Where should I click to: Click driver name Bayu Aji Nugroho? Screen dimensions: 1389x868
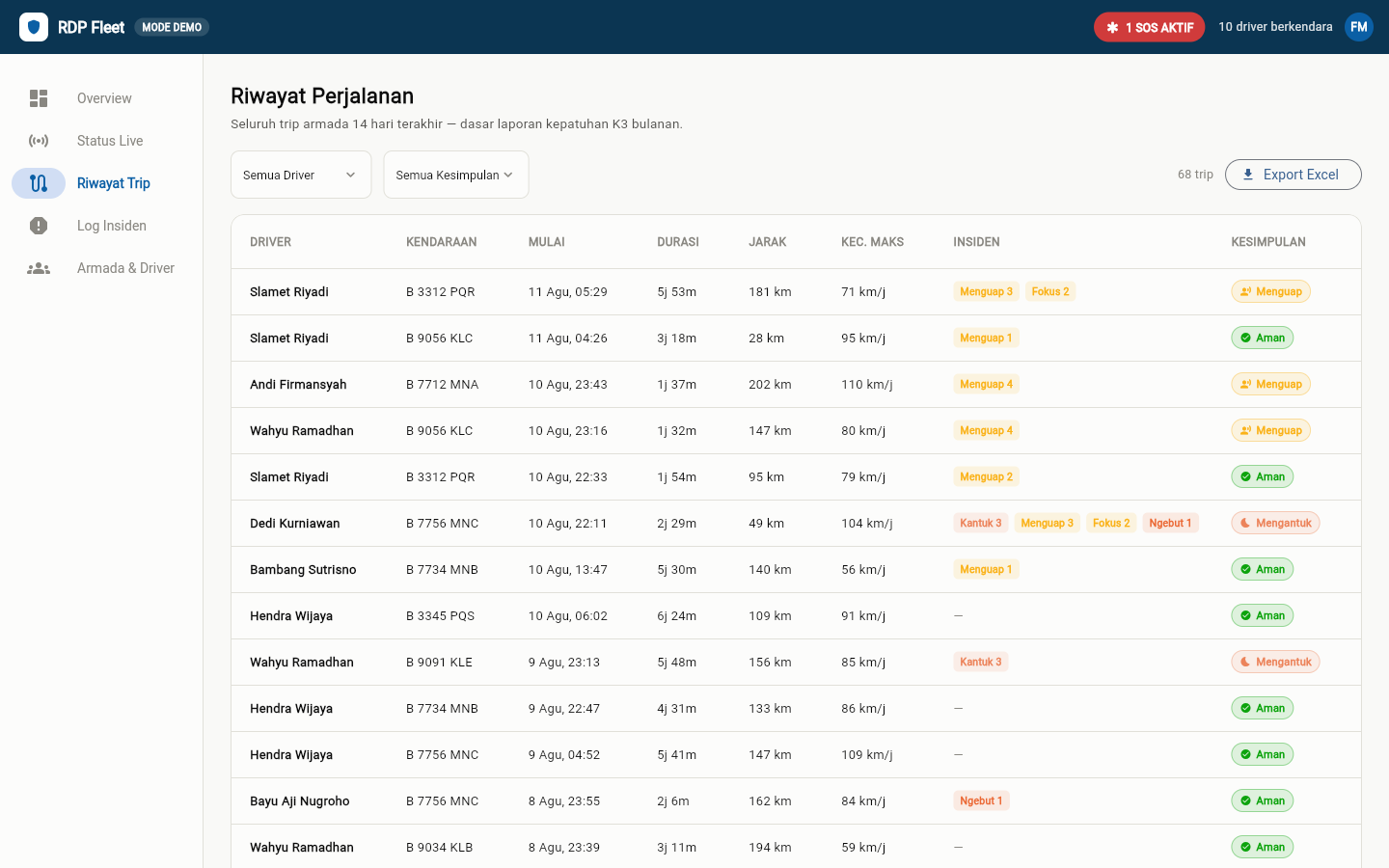click(300, 800)
